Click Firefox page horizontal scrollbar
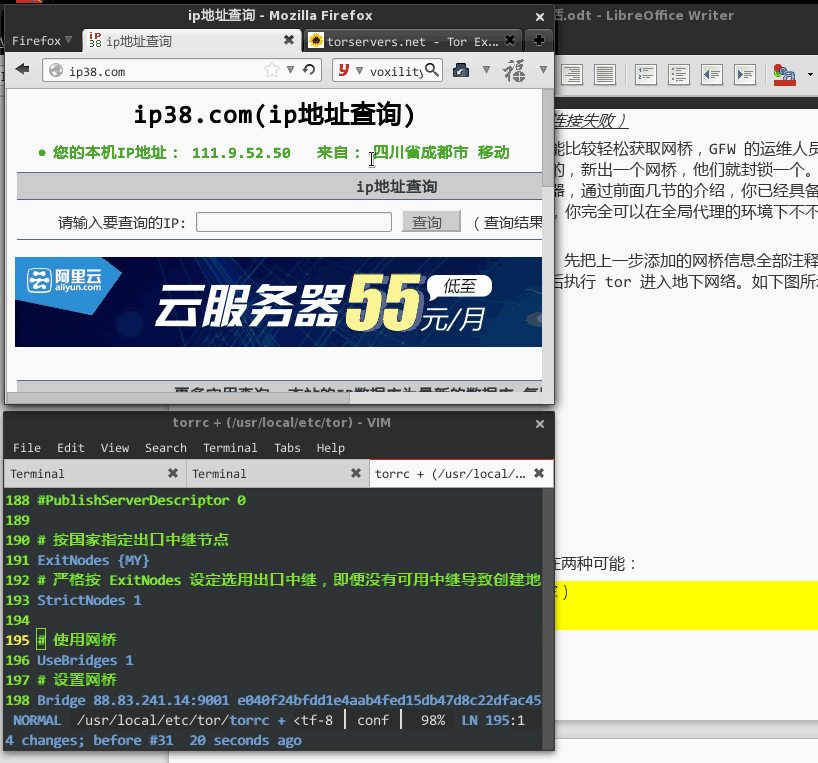Image resolution: width=818 pixels, height=763 pixels. [x=177, y=399]
